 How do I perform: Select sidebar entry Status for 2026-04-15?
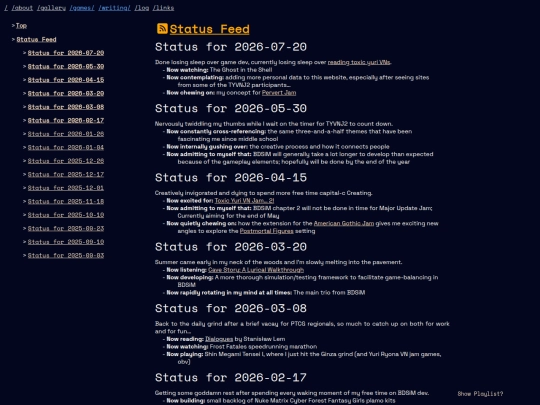point(66,80)
